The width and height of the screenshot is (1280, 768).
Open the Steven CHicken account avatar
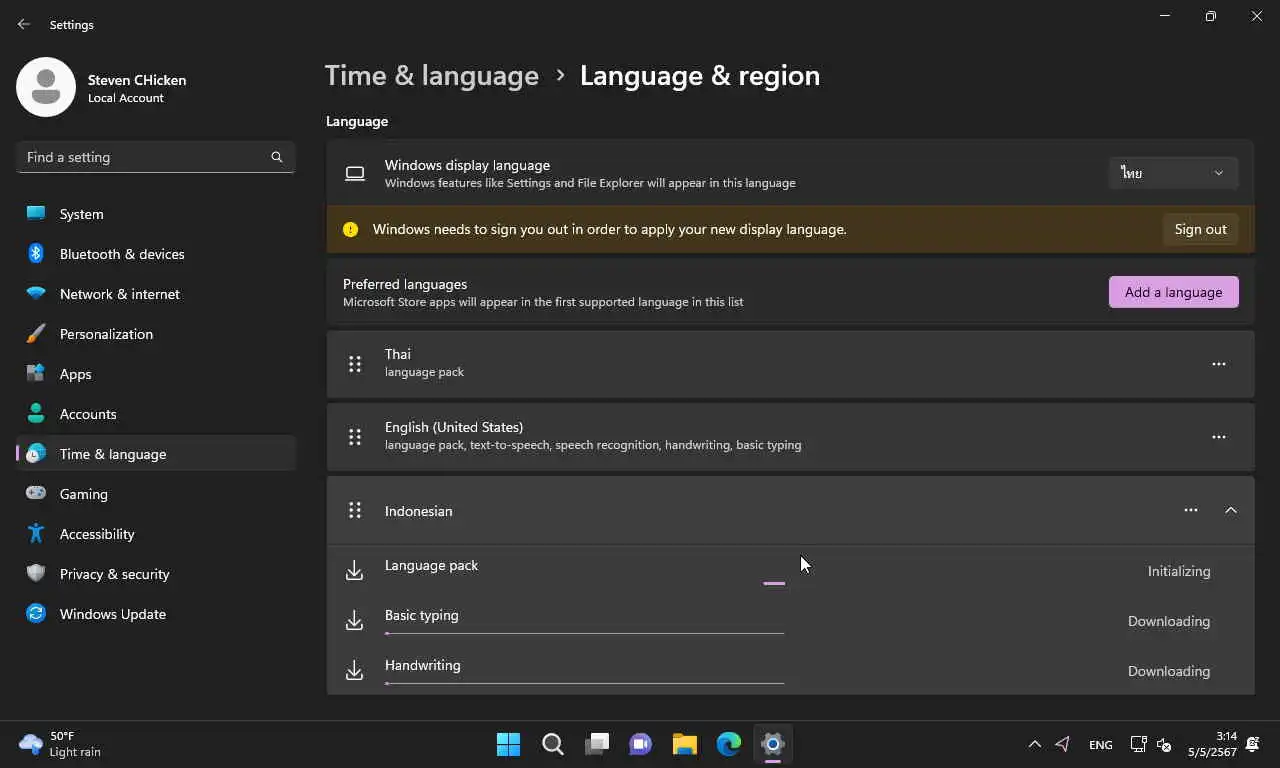click(x=46, y=87)
